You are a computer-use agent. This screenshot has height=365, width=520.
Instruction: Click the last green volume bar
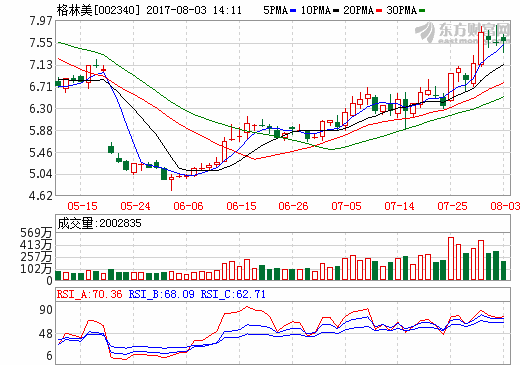503,270
